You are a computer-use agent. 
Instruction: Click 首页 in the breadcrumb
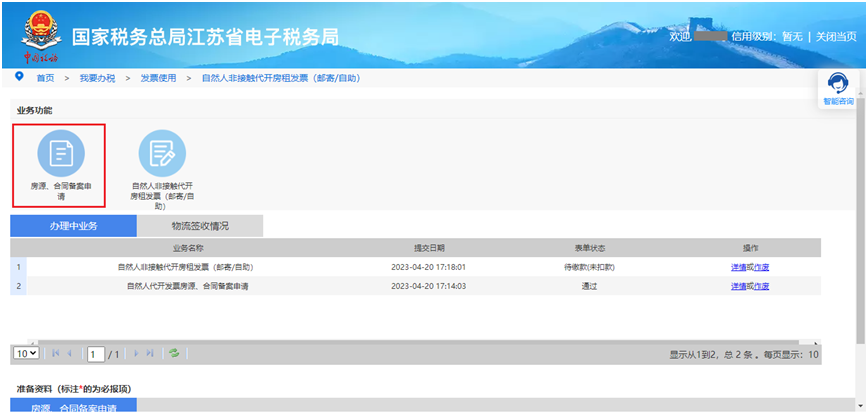pos(45,78)
